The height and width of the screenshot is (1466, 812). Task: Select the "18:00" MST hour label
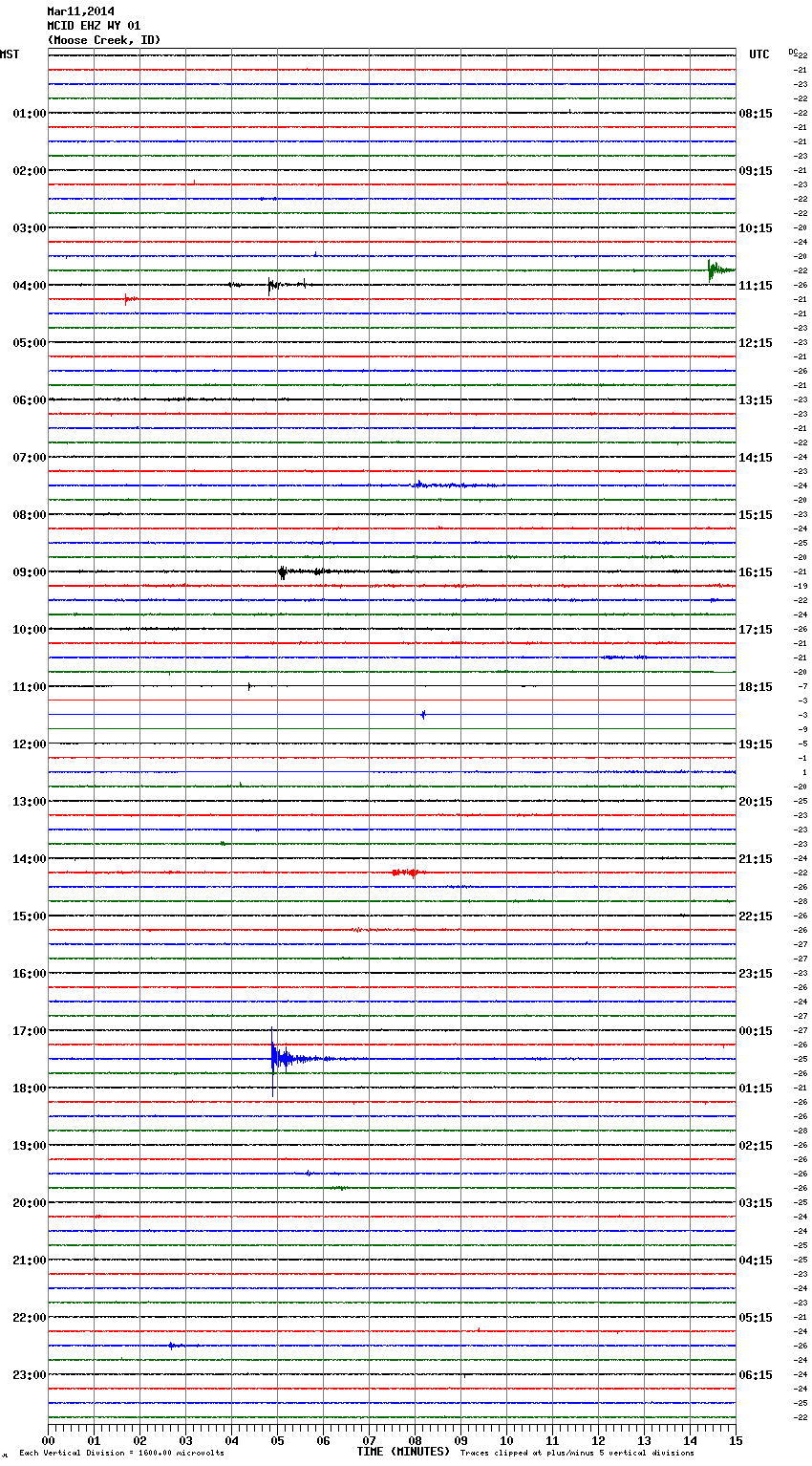pos(29,1089)
